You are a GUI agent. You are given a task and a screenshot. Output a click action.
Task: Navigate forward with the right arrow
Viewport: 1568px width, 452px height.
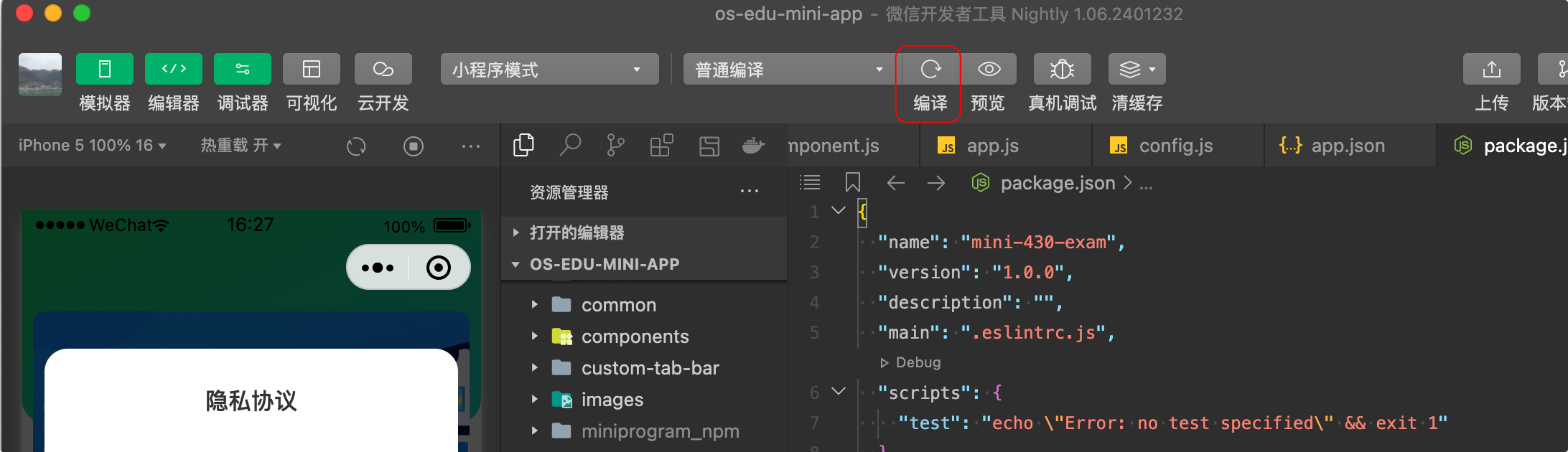tap(936, 183)
